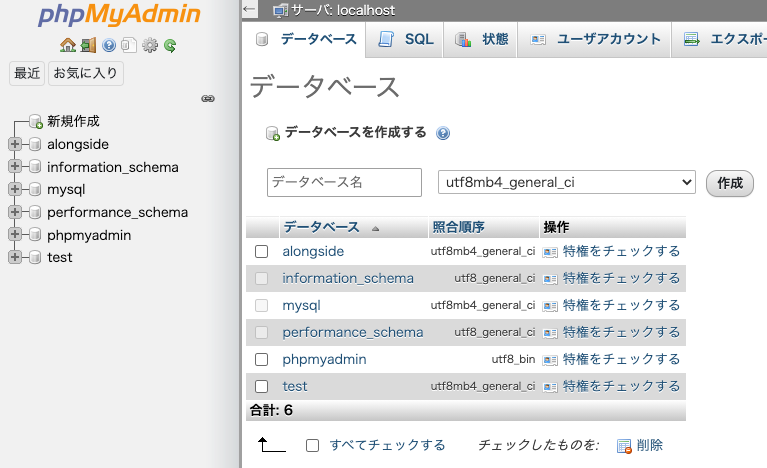Screen dimensions: 767x468
Task: Click the データベース名 input field
Action: click(344, 182)
